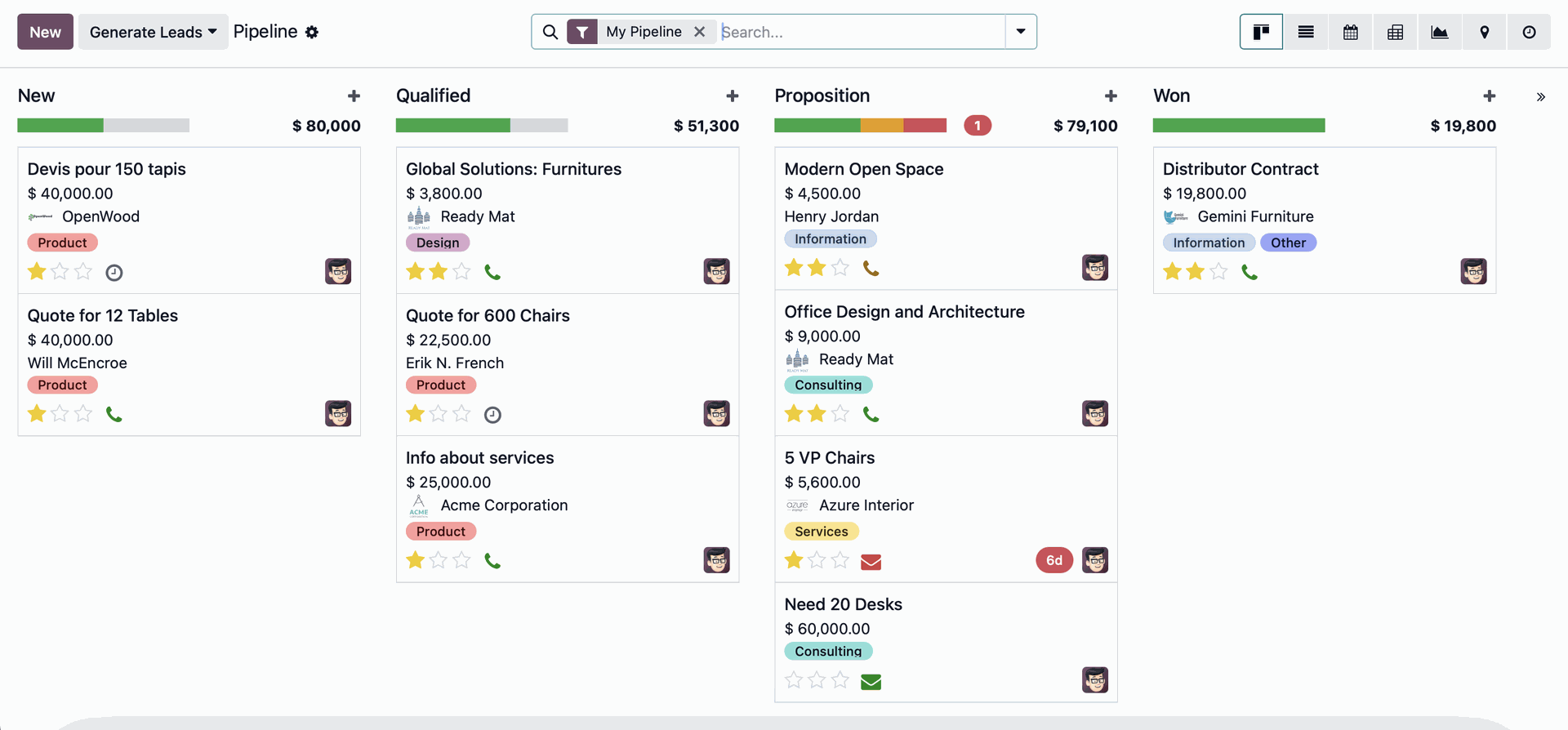The height and width of the screenshot is (730, 1568).
Task: Open the activity view
Action: click(1529, 32)
